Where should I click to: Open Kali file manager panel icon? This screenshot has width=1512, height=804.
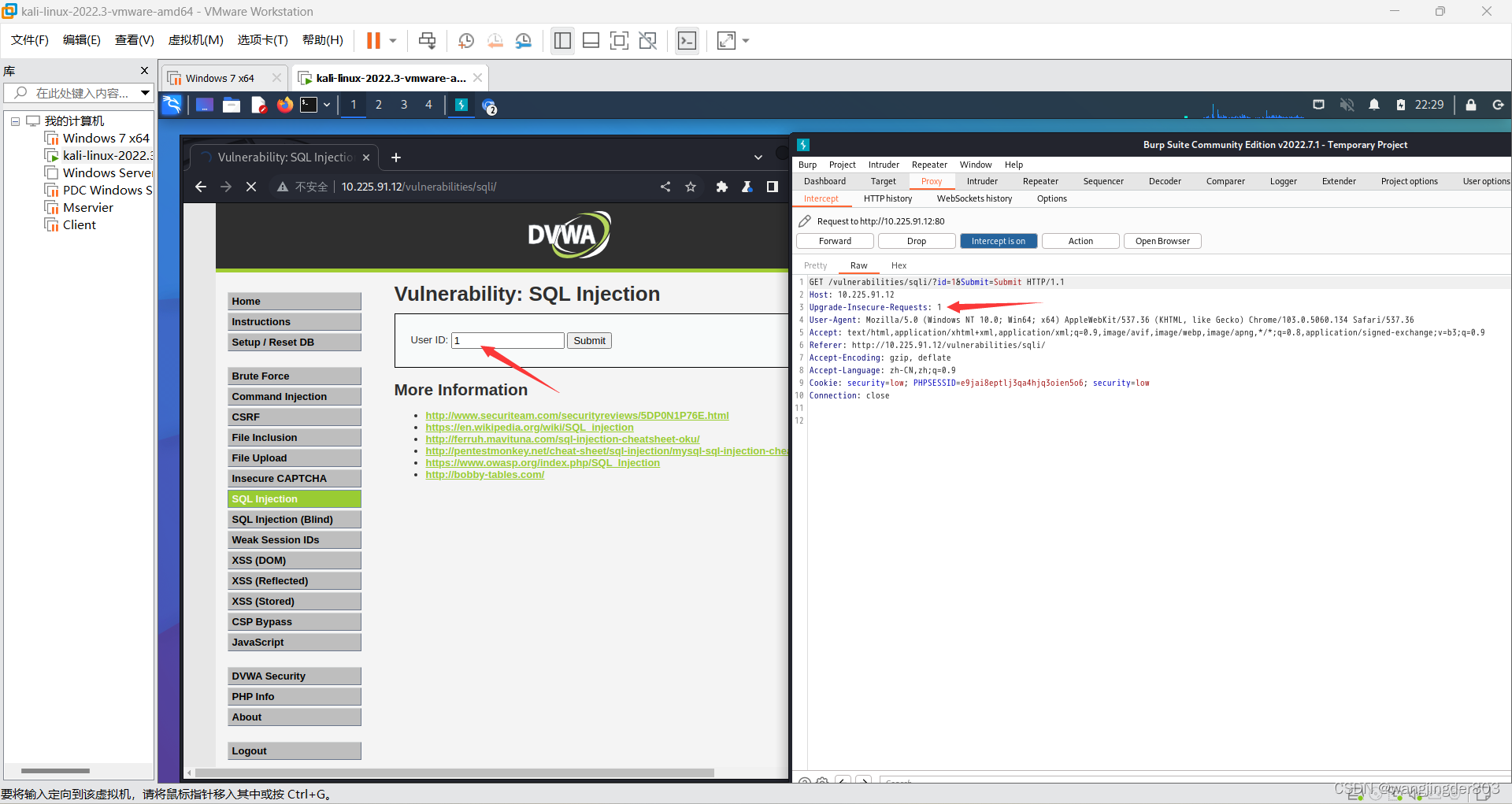[232, 105]
